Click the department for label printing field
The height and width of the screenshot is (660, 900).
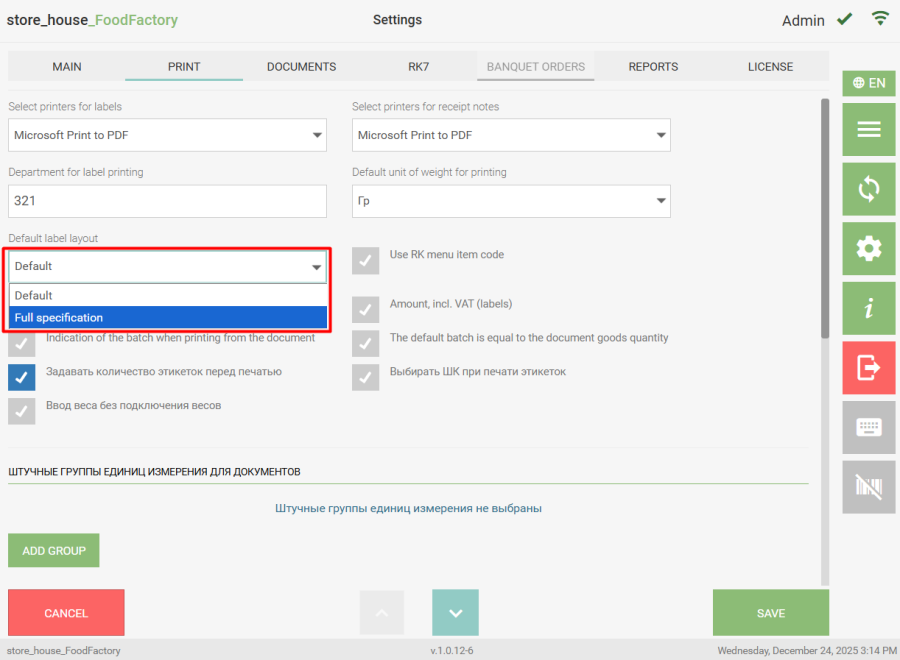pos(167,201)
